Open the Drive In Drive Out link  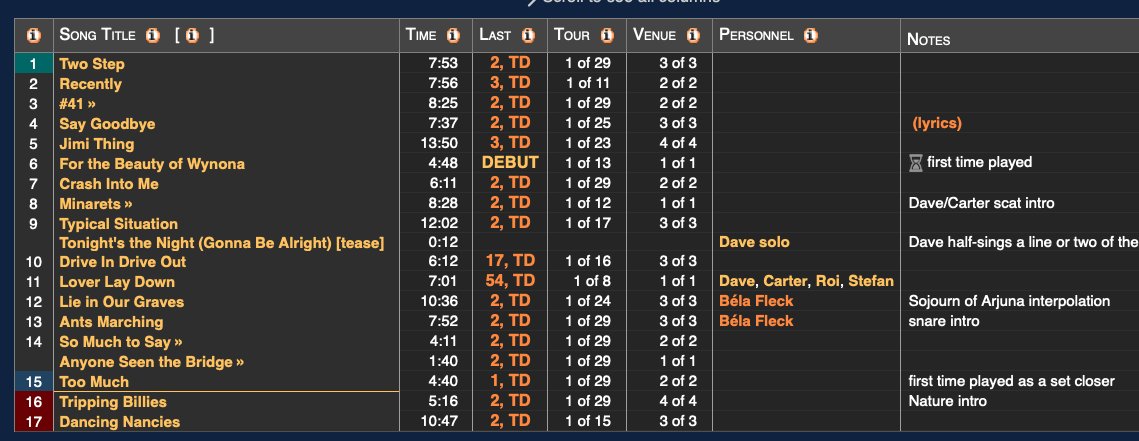point(123,262)
